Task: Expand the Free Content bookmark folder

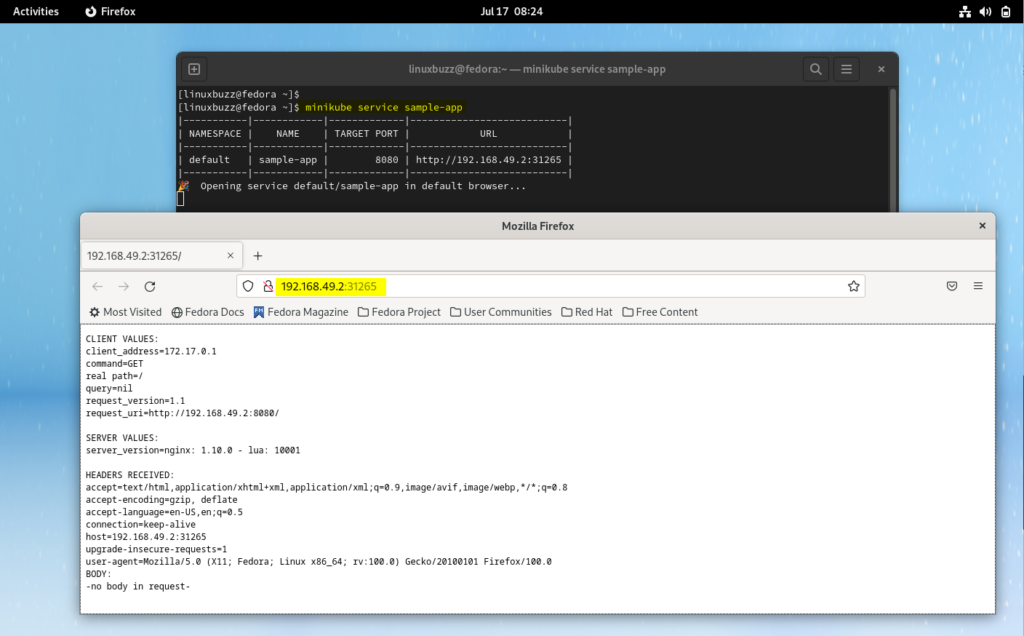Action: [x=660, y=312]
